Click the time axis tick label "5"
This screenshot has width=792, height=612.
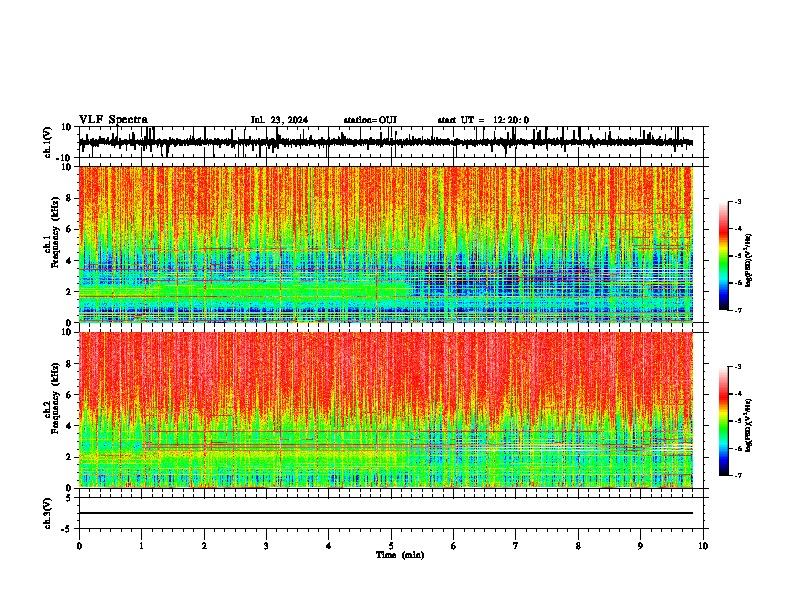click(391, 546)
